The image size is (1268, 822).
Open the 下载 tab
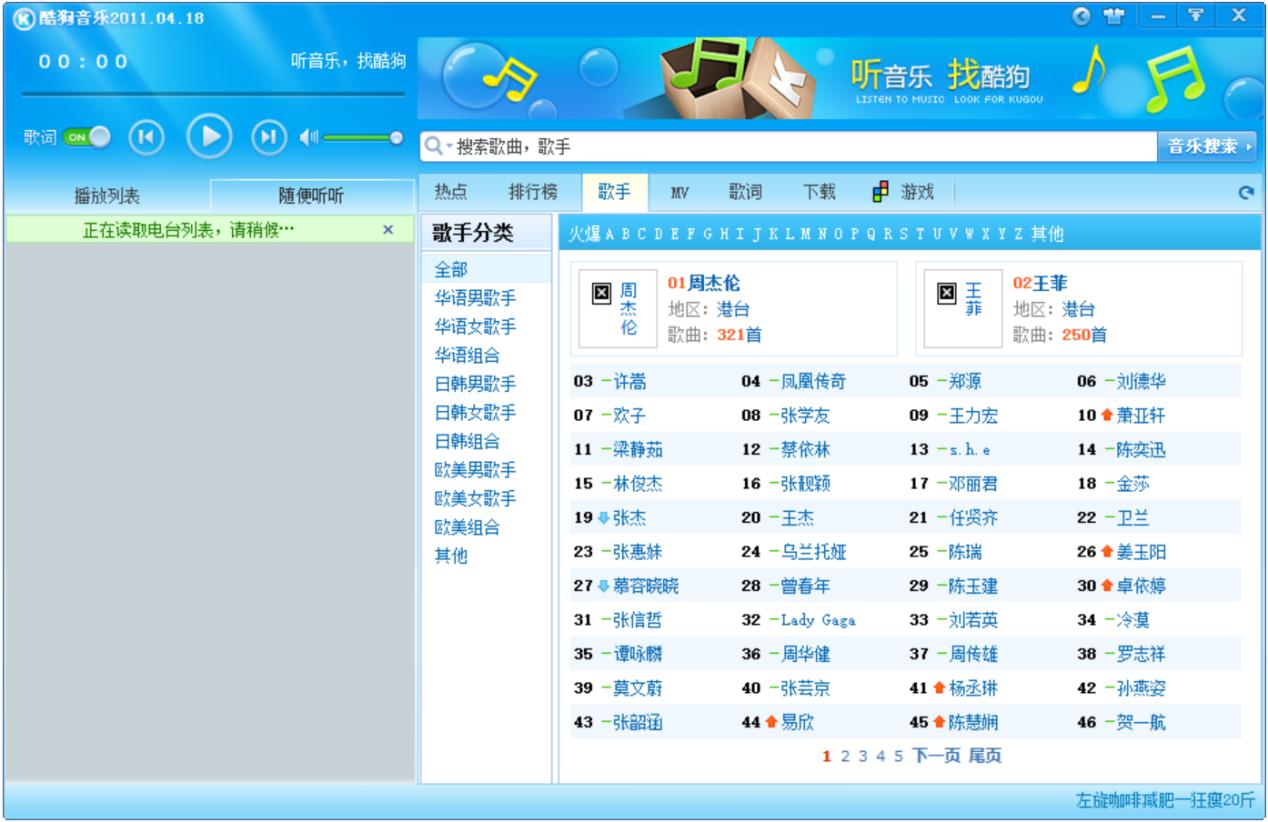pos(819,192)
